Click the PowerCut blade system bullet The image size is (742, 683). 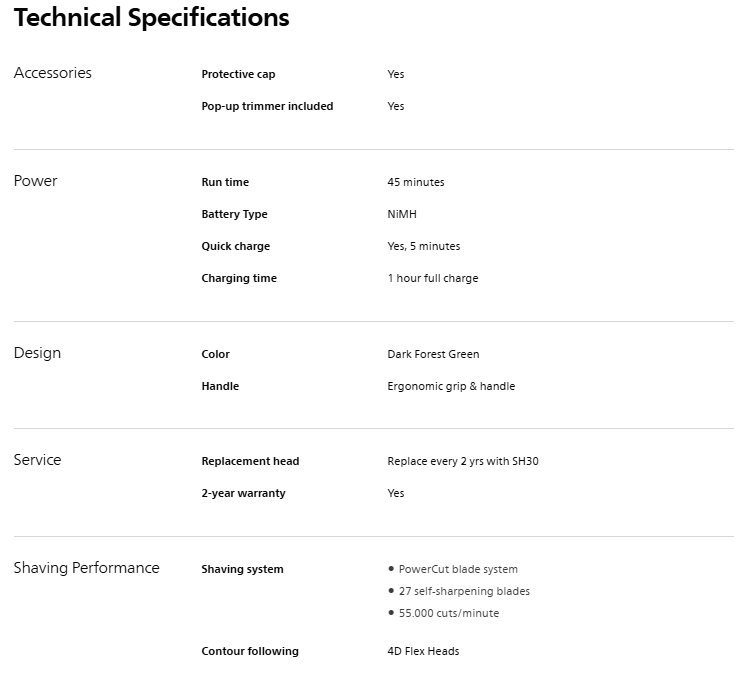coord(458,569)
